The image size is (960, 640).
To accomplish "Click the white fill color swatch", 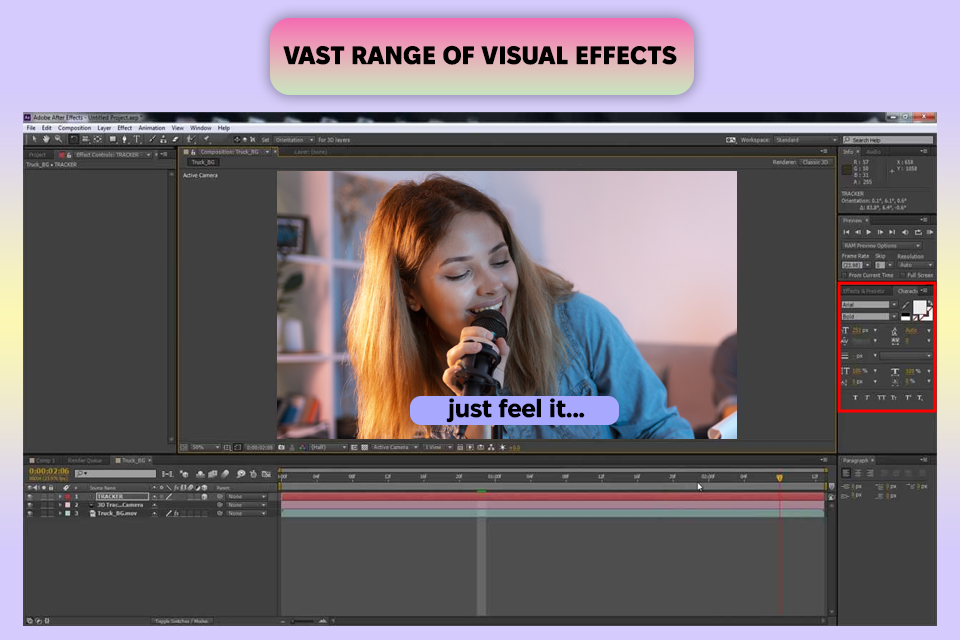I will (920, 307).
